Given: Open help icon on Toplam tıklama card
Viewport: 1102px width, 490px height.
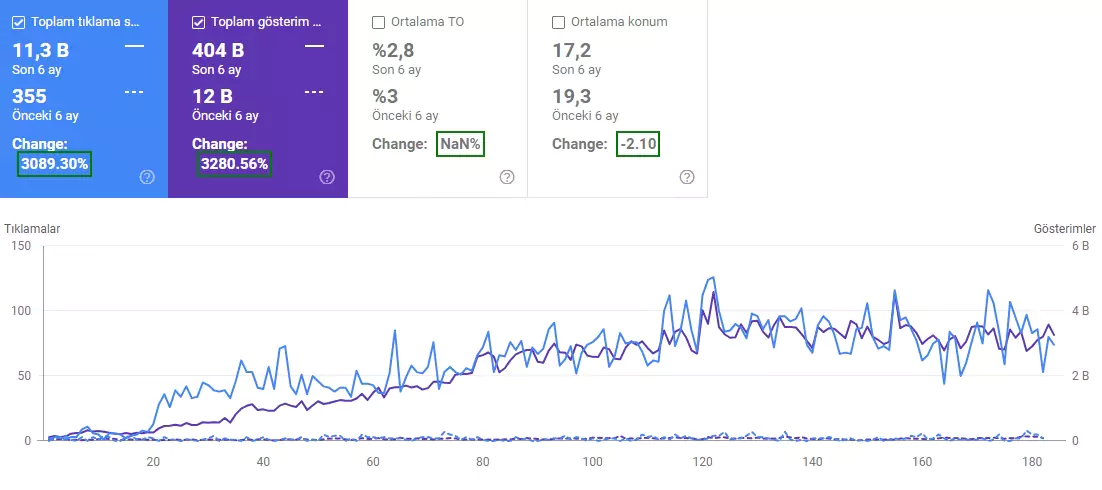Looking at the screenshot, I should click(x=147, y=177).
